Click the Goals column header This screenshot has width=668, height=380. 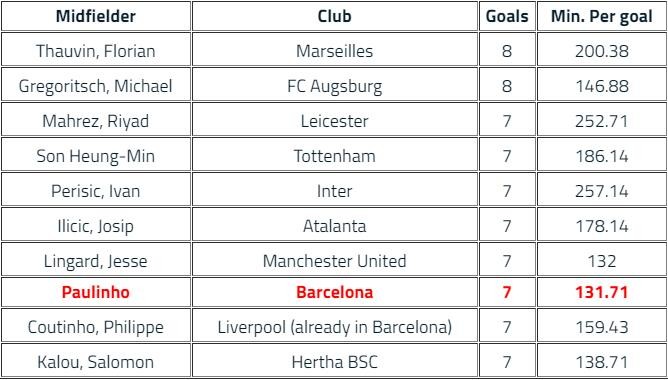(x=507, y=16)
